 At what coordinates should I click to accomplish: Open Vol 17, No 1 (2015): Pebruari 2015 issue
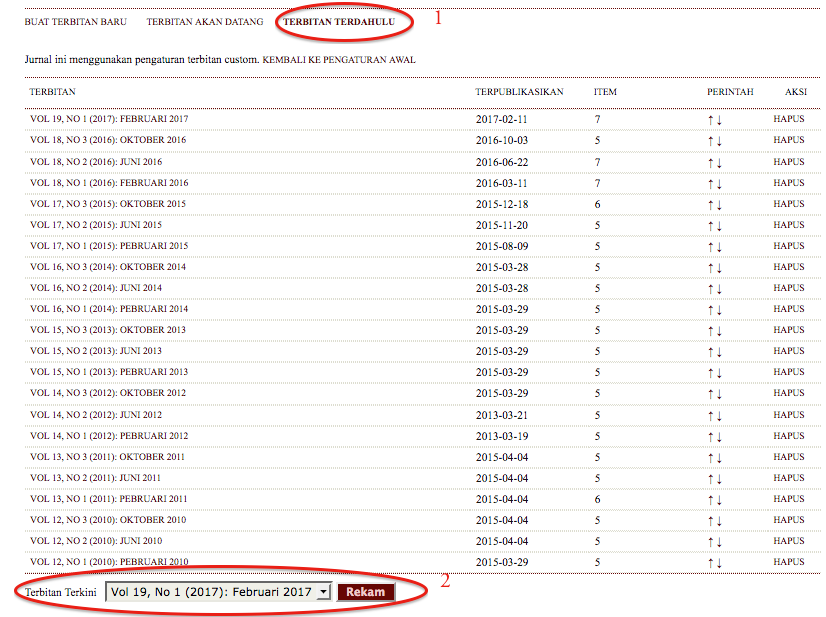pyautogui.click(x=109, y=246)
